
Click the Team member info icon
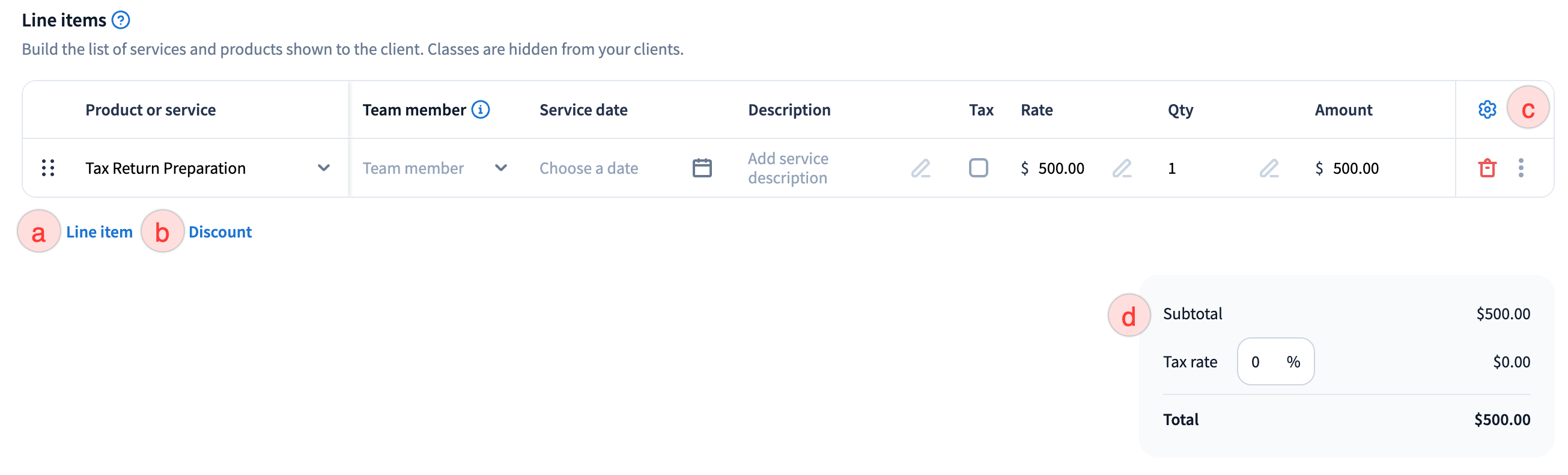tap(480, 109)
